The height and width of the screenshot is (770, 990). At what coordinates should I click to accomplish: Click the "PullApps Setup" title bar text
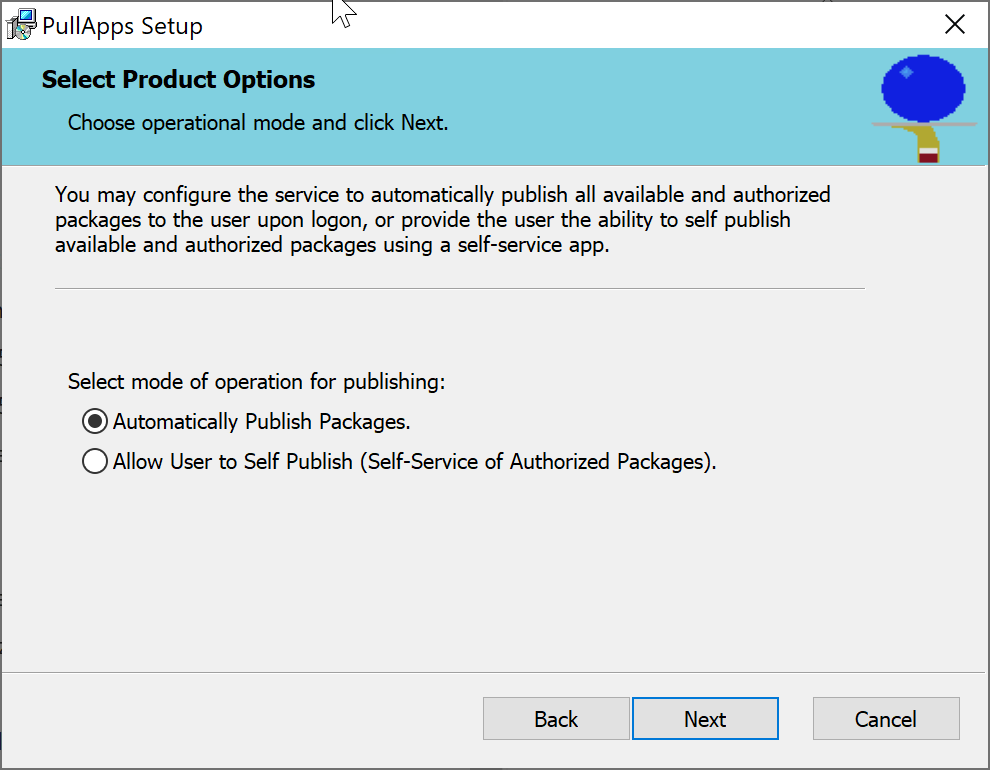122,26
